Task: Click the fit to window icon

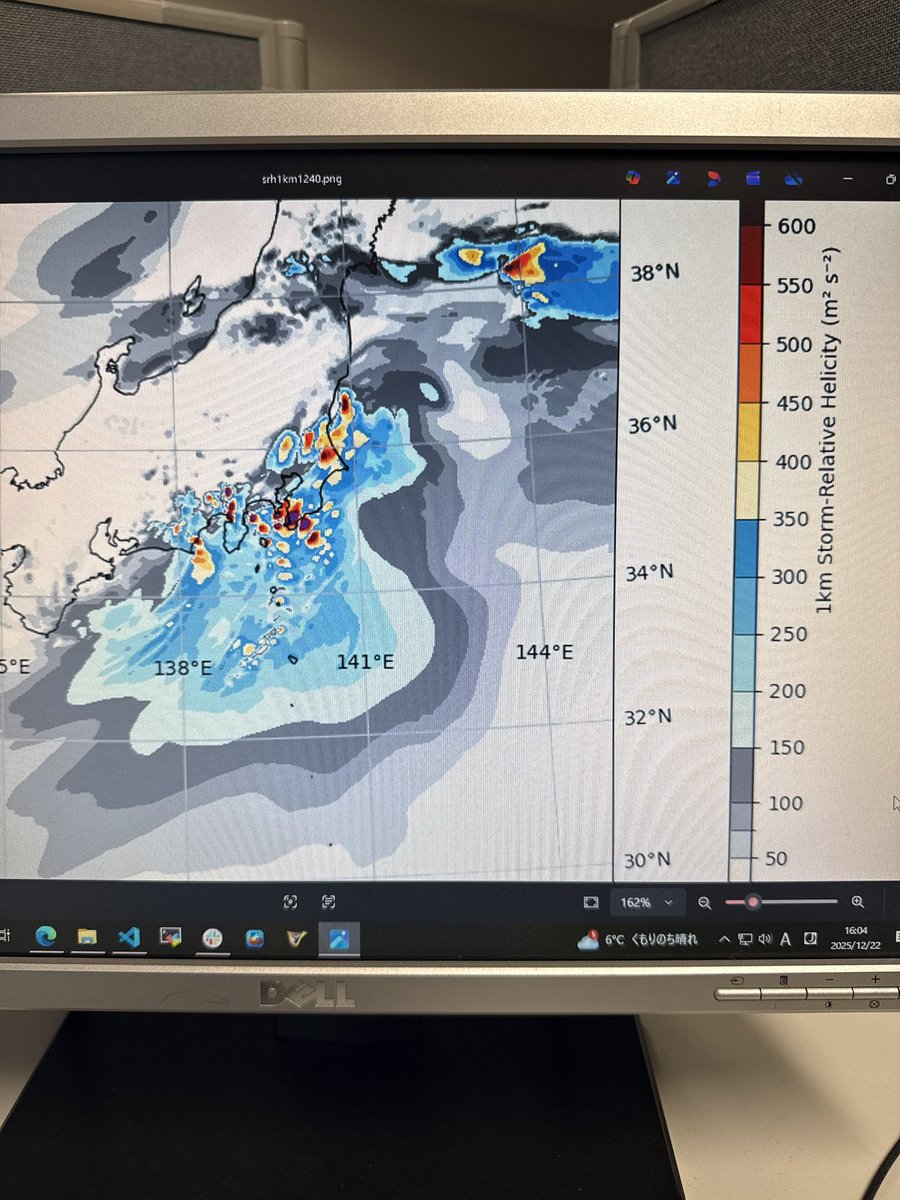Action: [591, 902]
